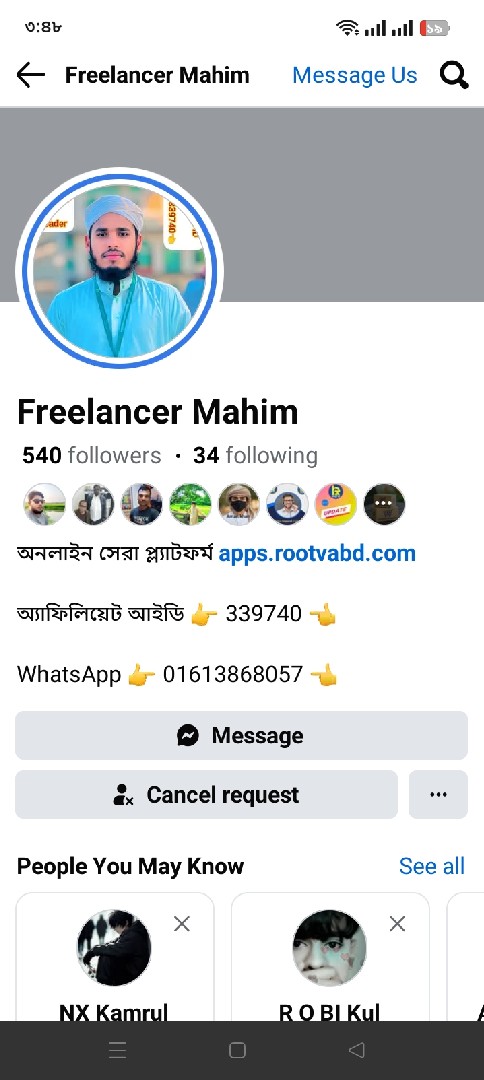
Task: Open search with the magnifier icon
Action: tap(454, 75)
